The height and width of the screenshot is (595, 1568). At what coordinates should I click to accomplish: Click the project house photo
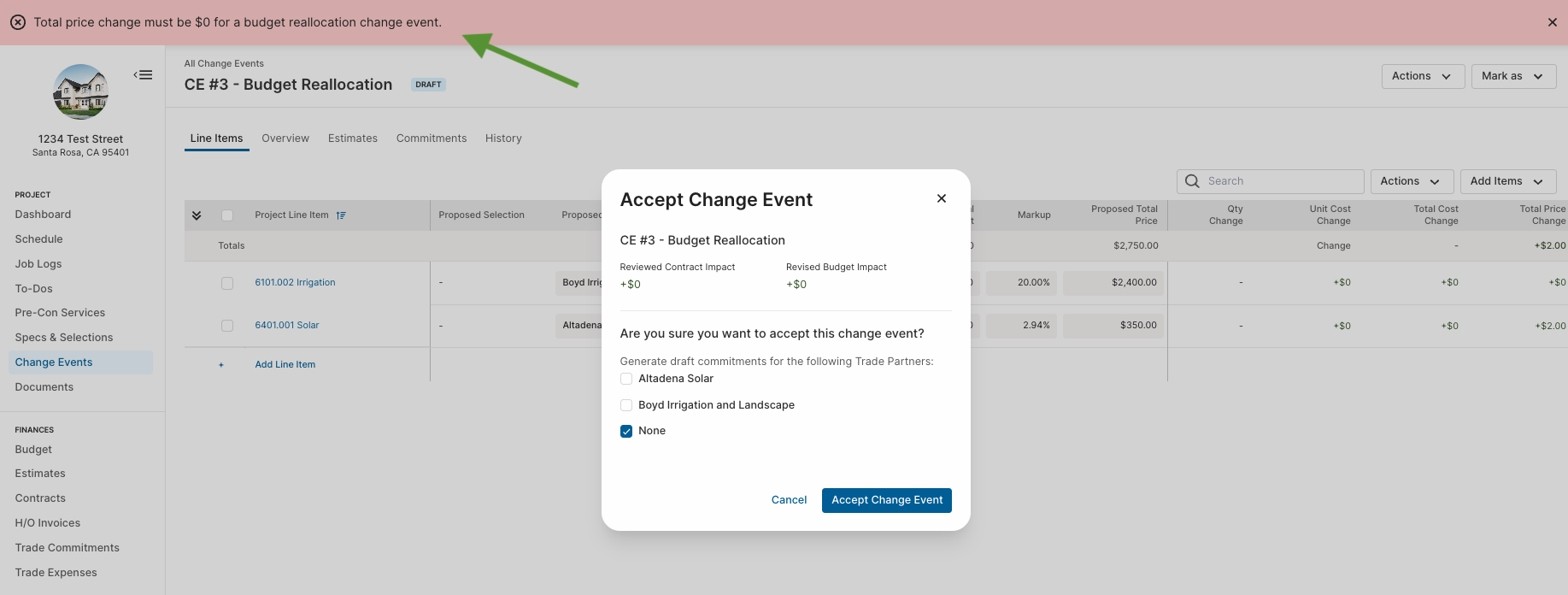(81, 91)
